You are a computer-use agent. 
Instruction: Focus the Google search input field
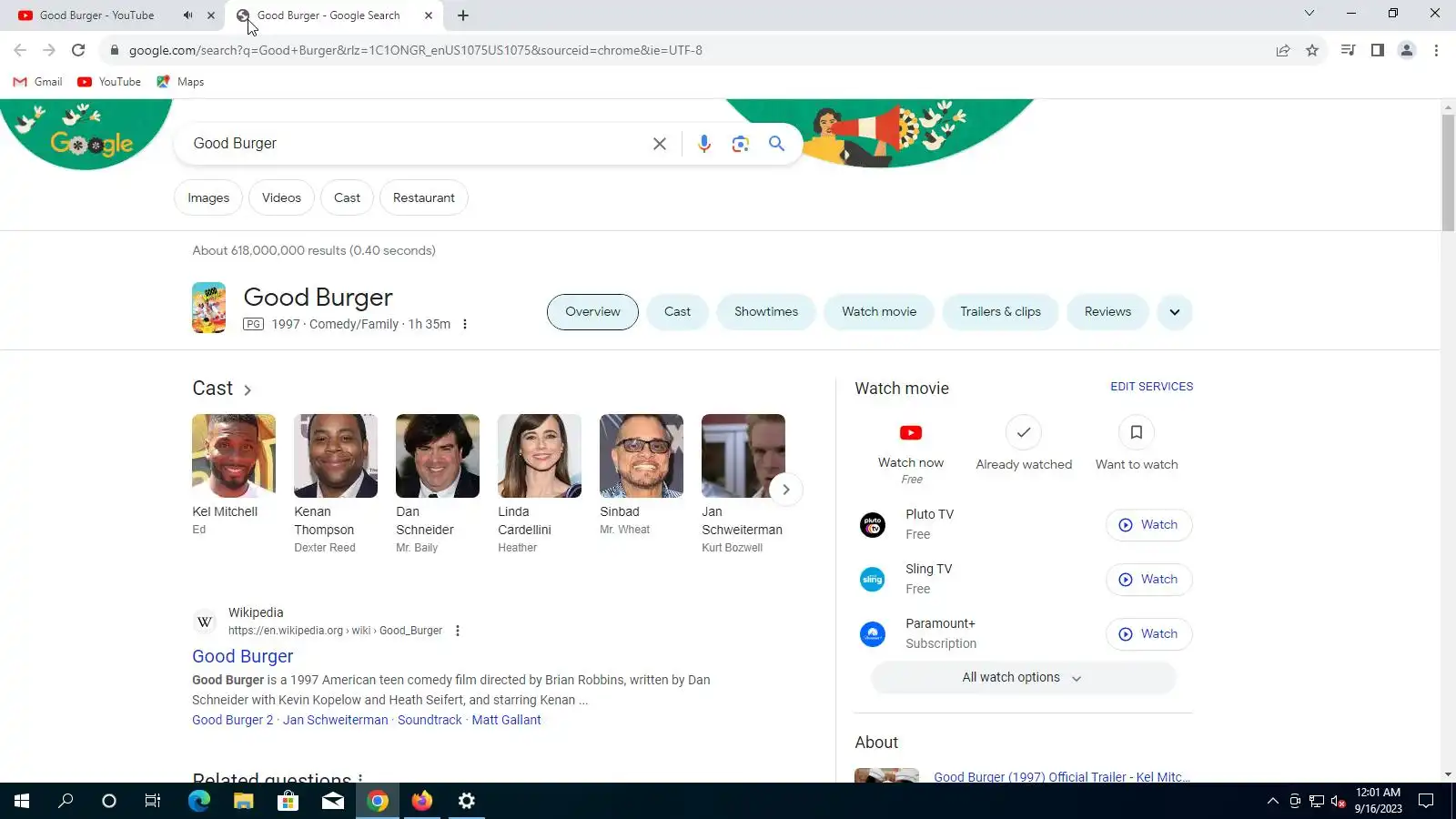click(414, 144)
